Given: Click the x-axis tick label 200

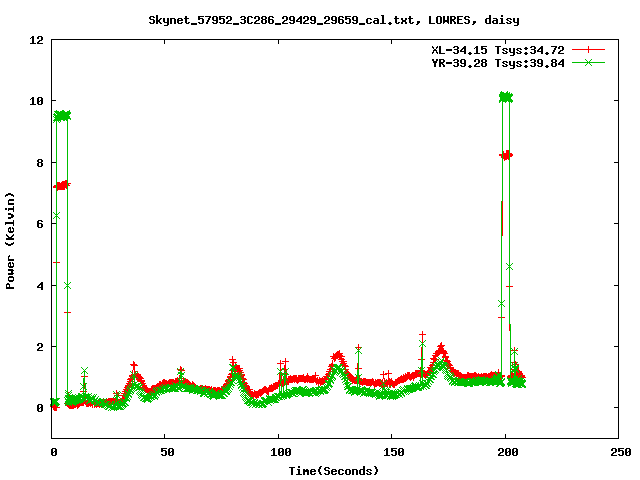Looking at the screenshot, I should pos(507,452).
